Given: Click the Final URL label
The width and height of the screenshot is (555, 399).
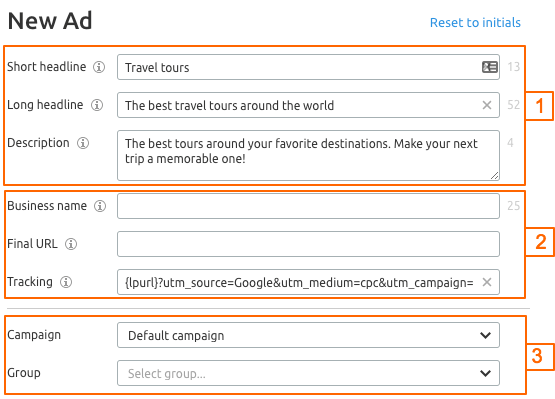Looking at the screenshot, I should [x=32, y=244].
